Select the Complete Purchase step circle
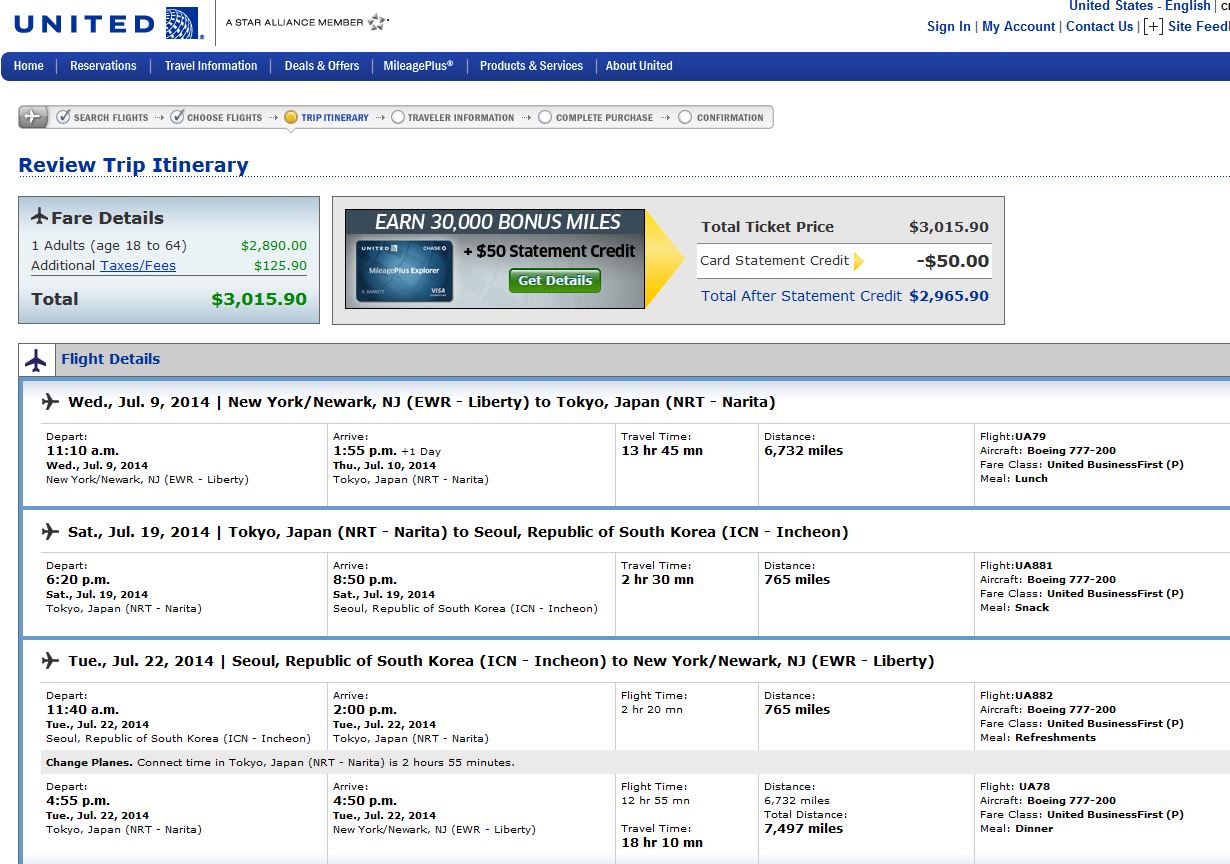Screen dimensions: 1230x864 coord(543,117)
